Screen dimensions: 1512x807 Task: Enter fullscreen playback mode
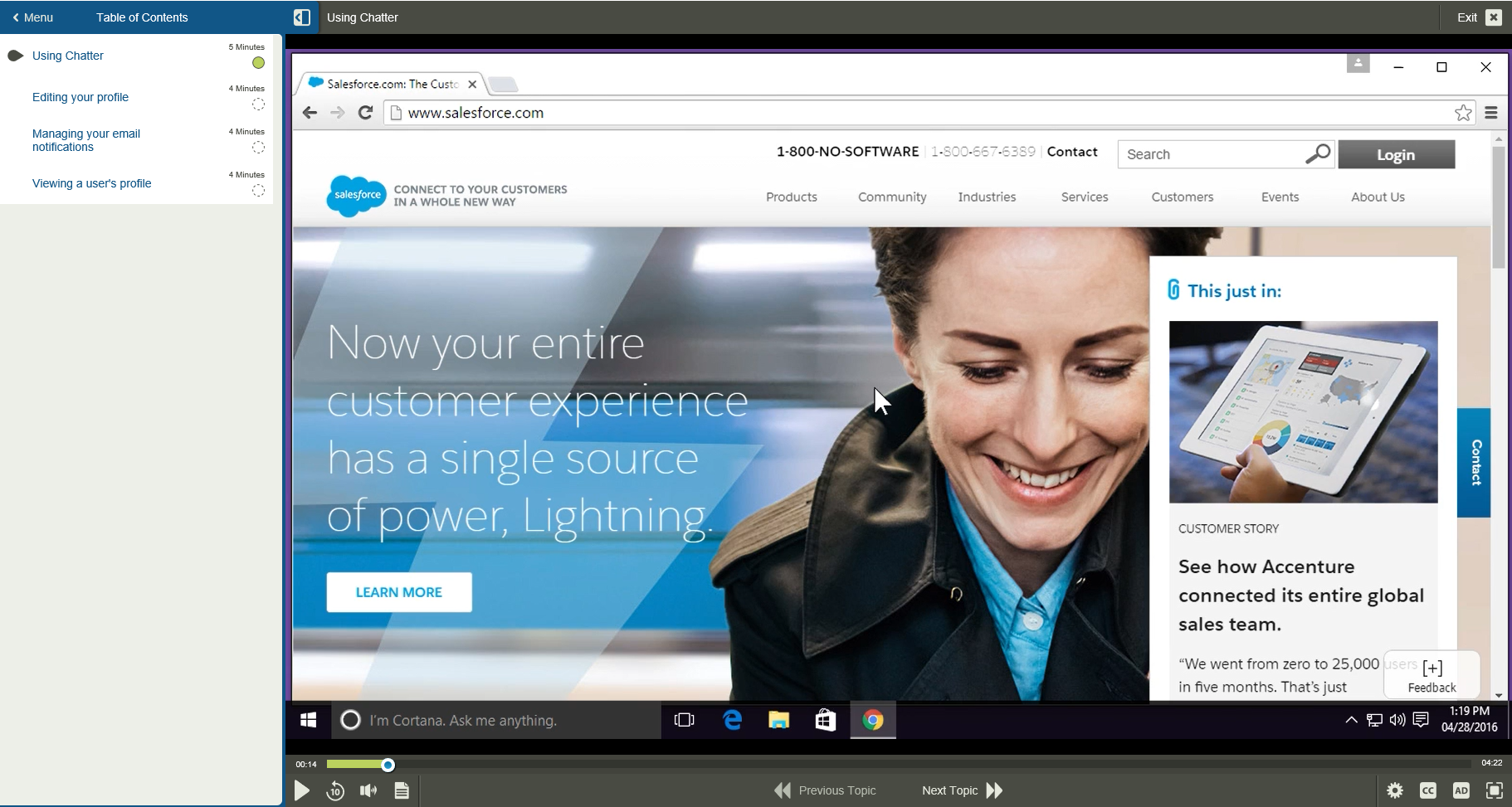point(1495,790)
